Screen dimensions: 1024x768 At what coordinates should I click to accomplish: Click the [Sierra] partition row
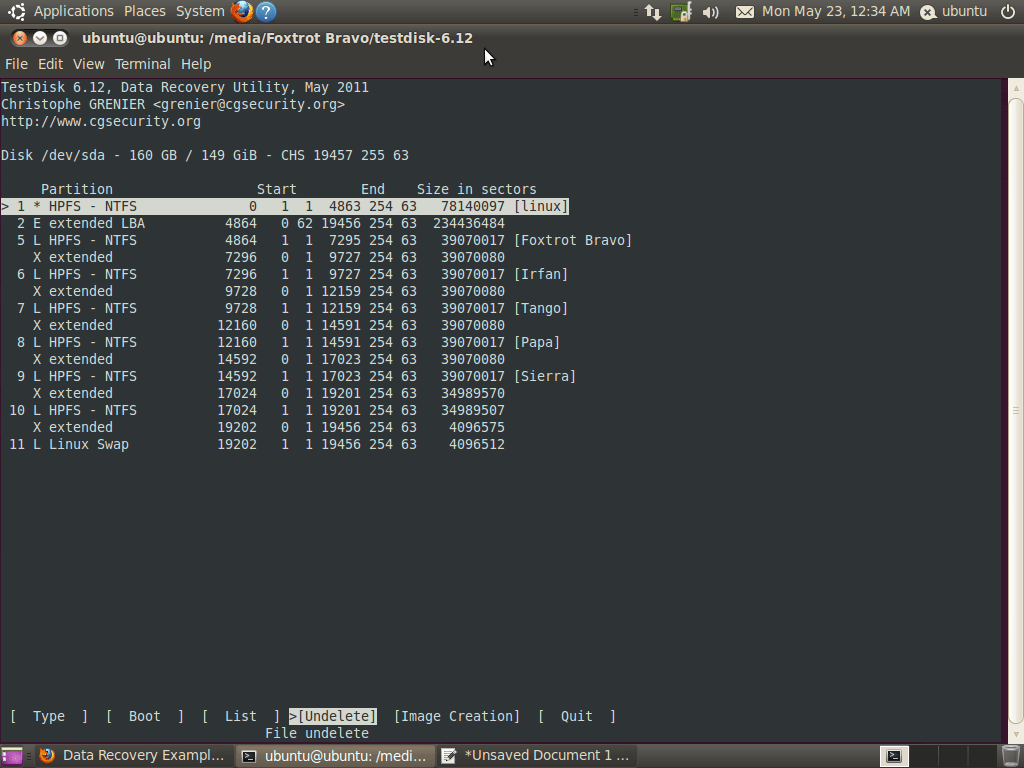tap(293, 376)
